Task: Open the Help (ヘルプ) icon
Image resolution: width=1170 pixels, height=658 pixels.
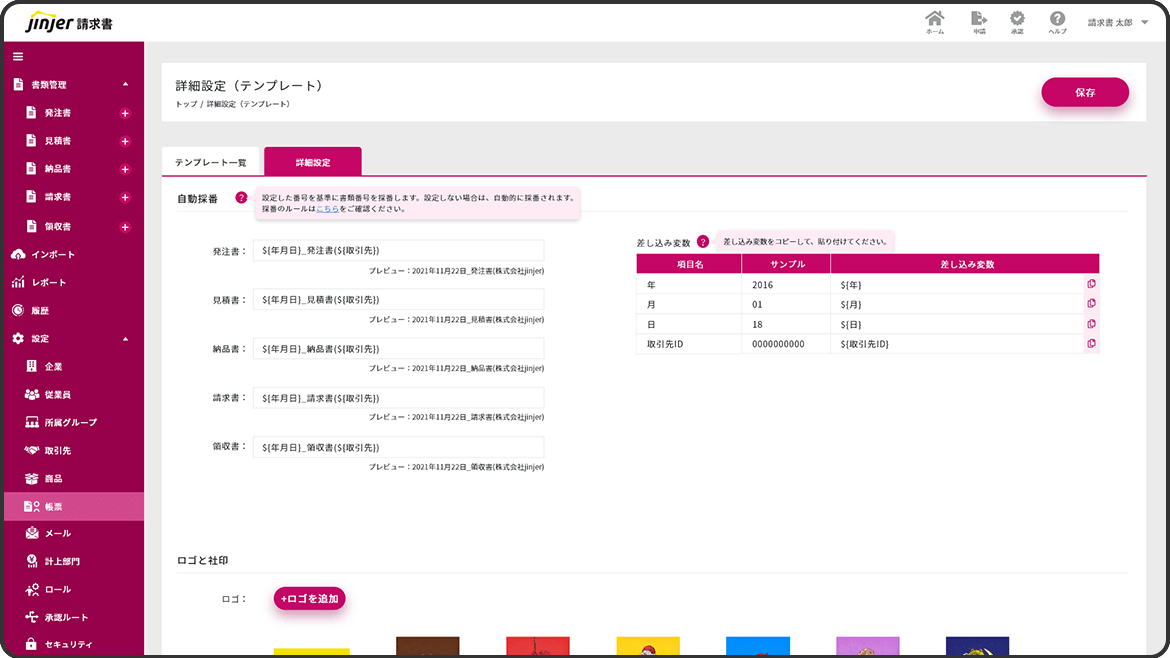Action: pos(1057,21)
